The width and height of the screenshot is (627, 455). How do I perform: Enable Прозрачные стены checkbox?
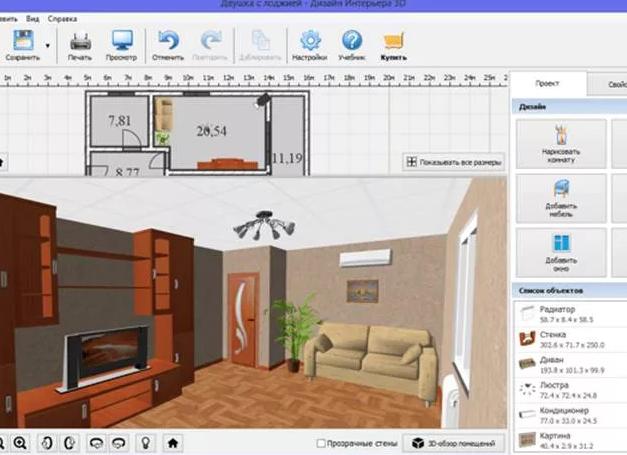tap(320, 442)
